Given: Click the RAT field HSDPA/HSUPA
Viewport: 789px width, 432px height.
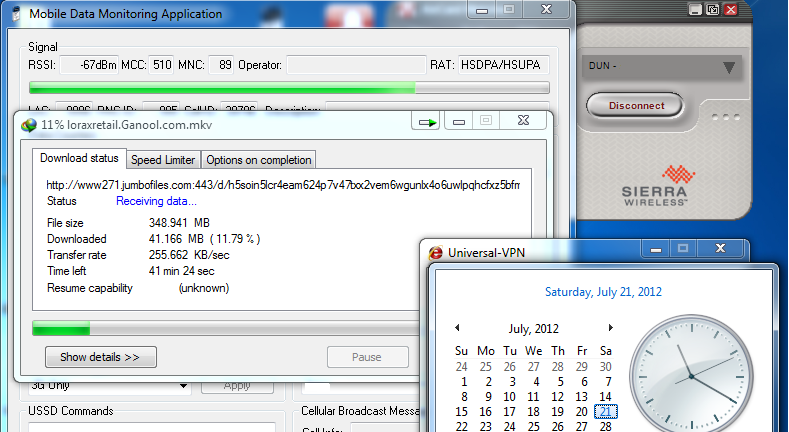Looking at the screenshot, I should click(x=503, y=65).
